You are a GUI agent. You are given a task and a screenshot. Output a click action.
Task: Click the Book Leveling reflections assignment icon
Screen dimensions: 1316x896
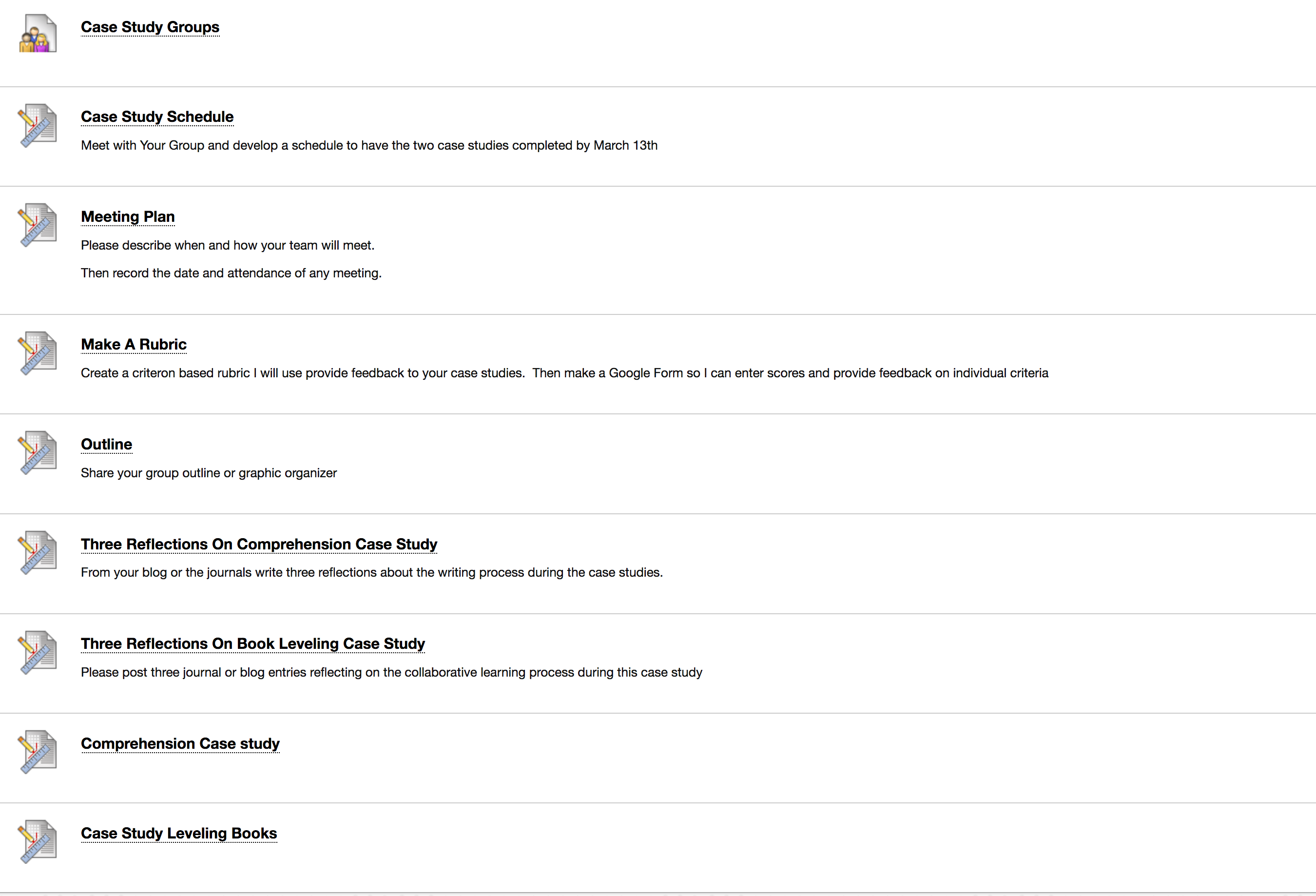click(38, 652)
